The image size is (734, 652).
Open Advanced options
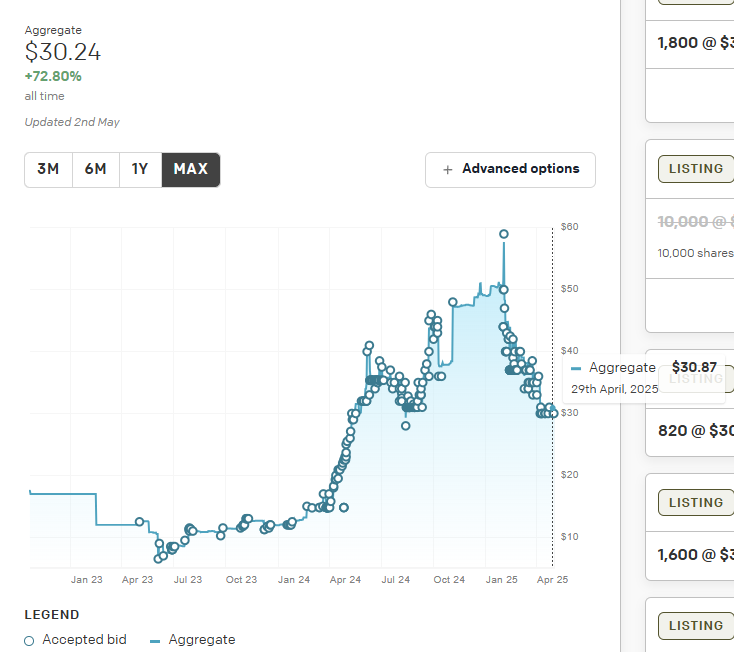point(510,169)
